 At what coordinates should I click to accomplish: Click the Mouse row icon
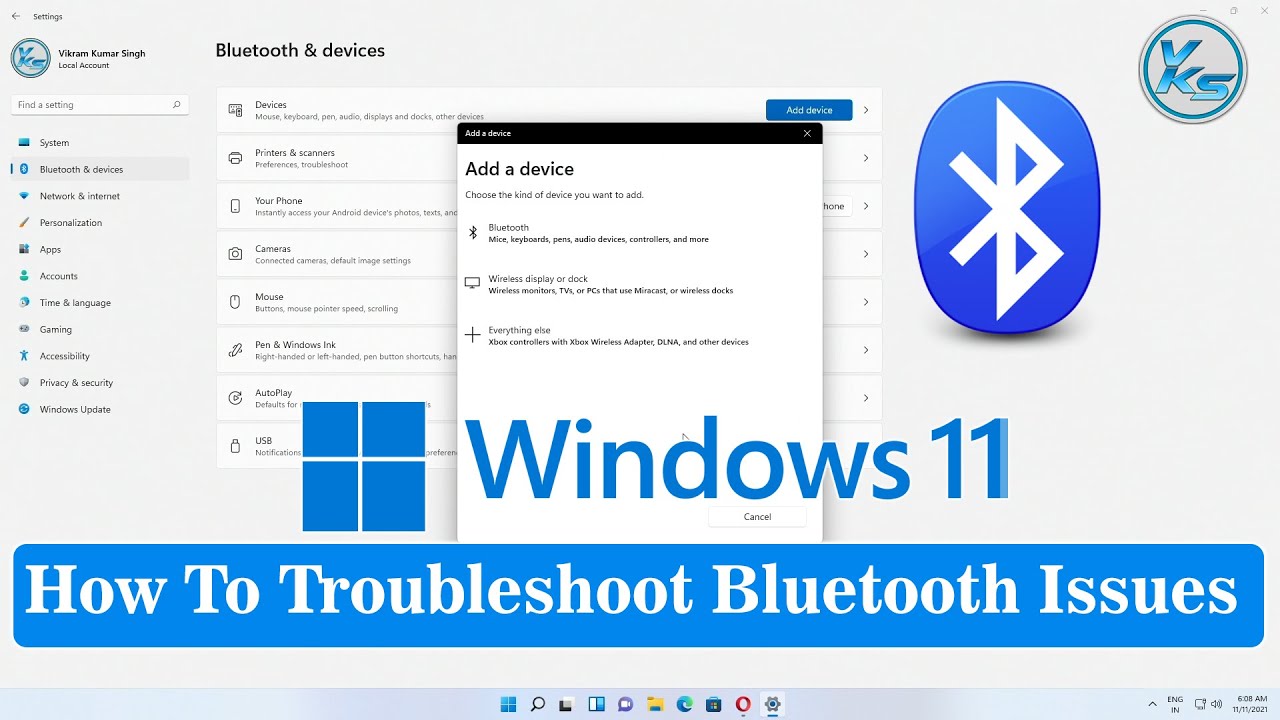(x=235, y=302)
